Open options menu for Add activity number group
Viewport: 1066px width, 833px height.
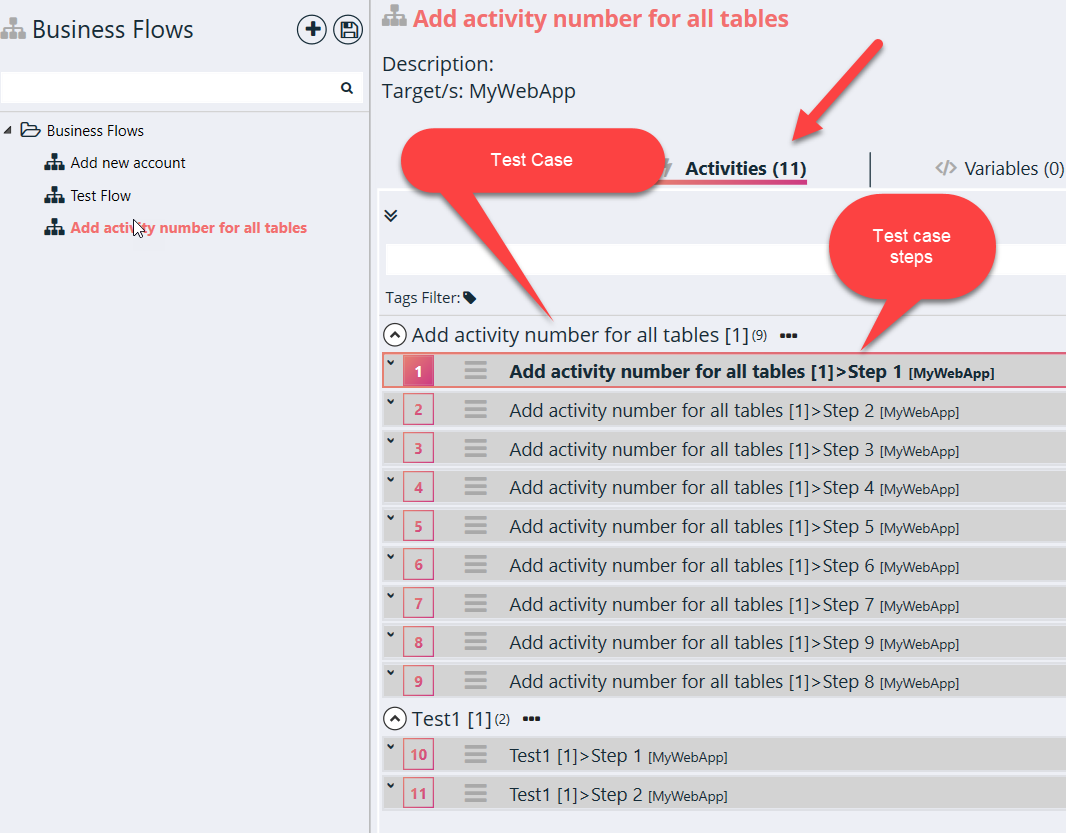tap(788, 335)
